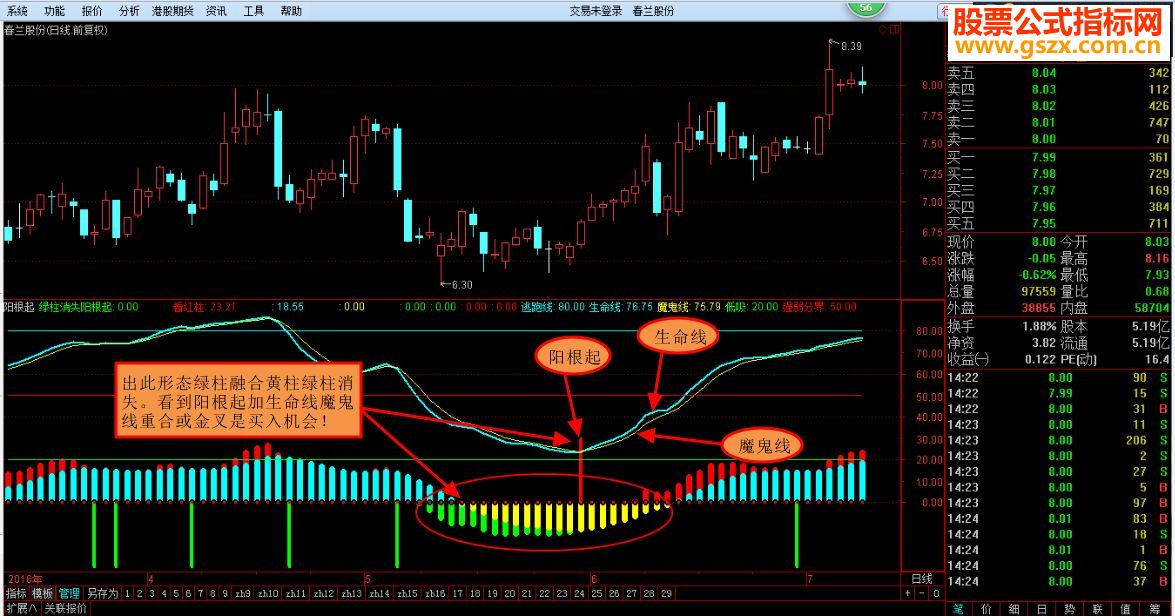This screenshot has height=616, width=1175.
Task: Click the plus zoom button under 日线
Action: [908, 593]
